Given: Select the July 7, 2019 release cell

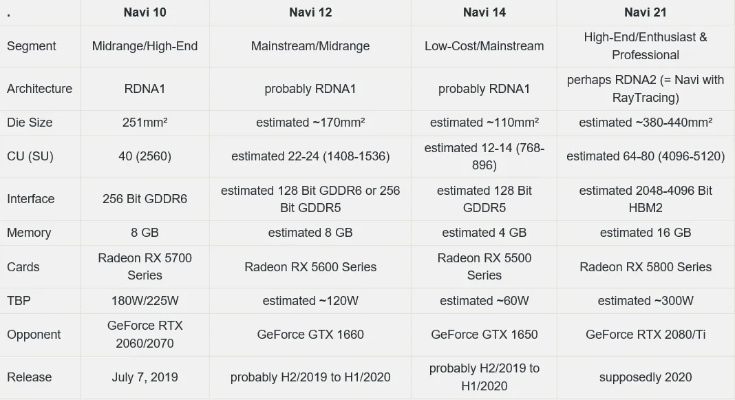Looking at the screenshot, I should tap(140, 377).
